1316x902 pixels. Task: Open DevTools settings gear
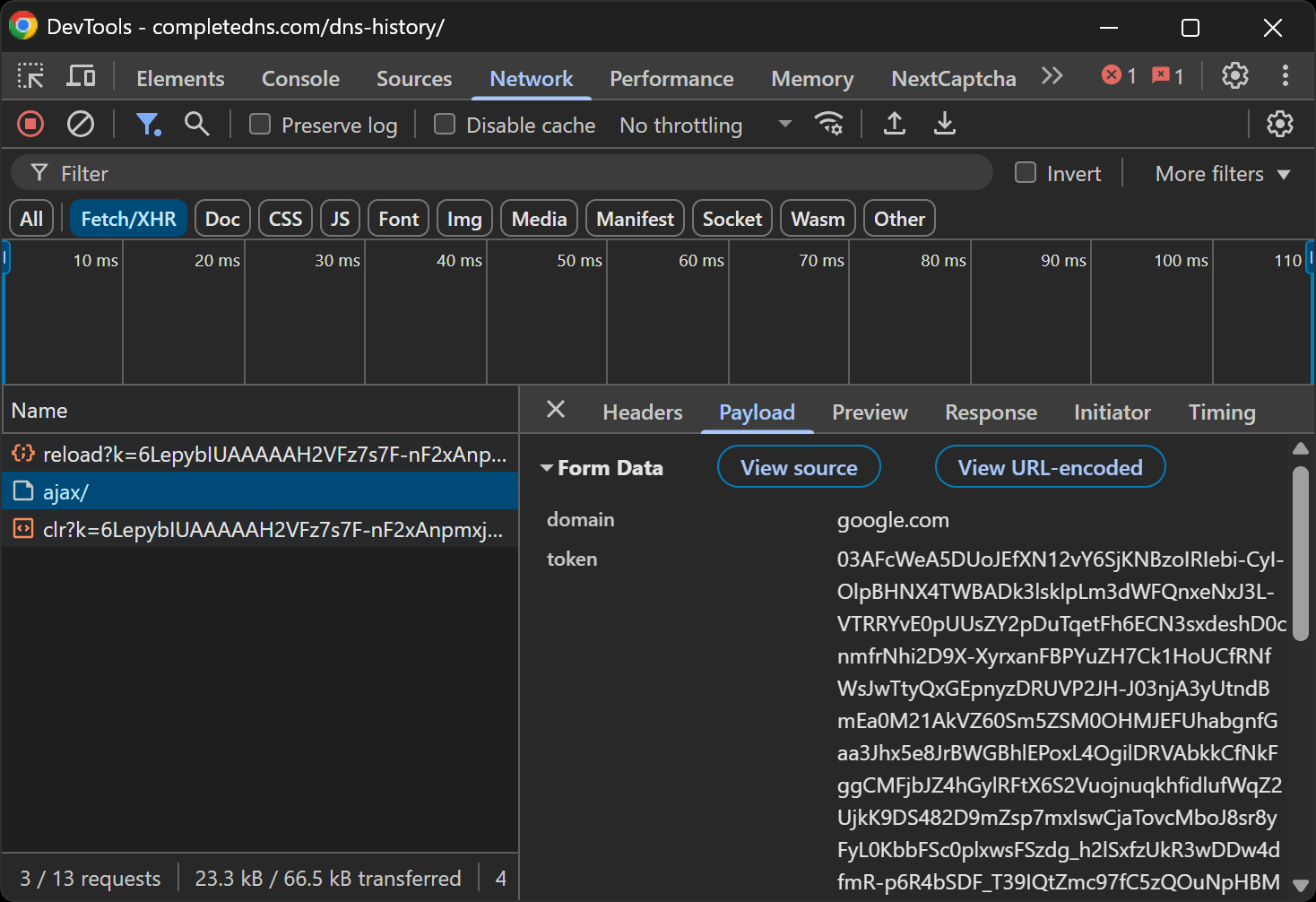click(1235, 76)
